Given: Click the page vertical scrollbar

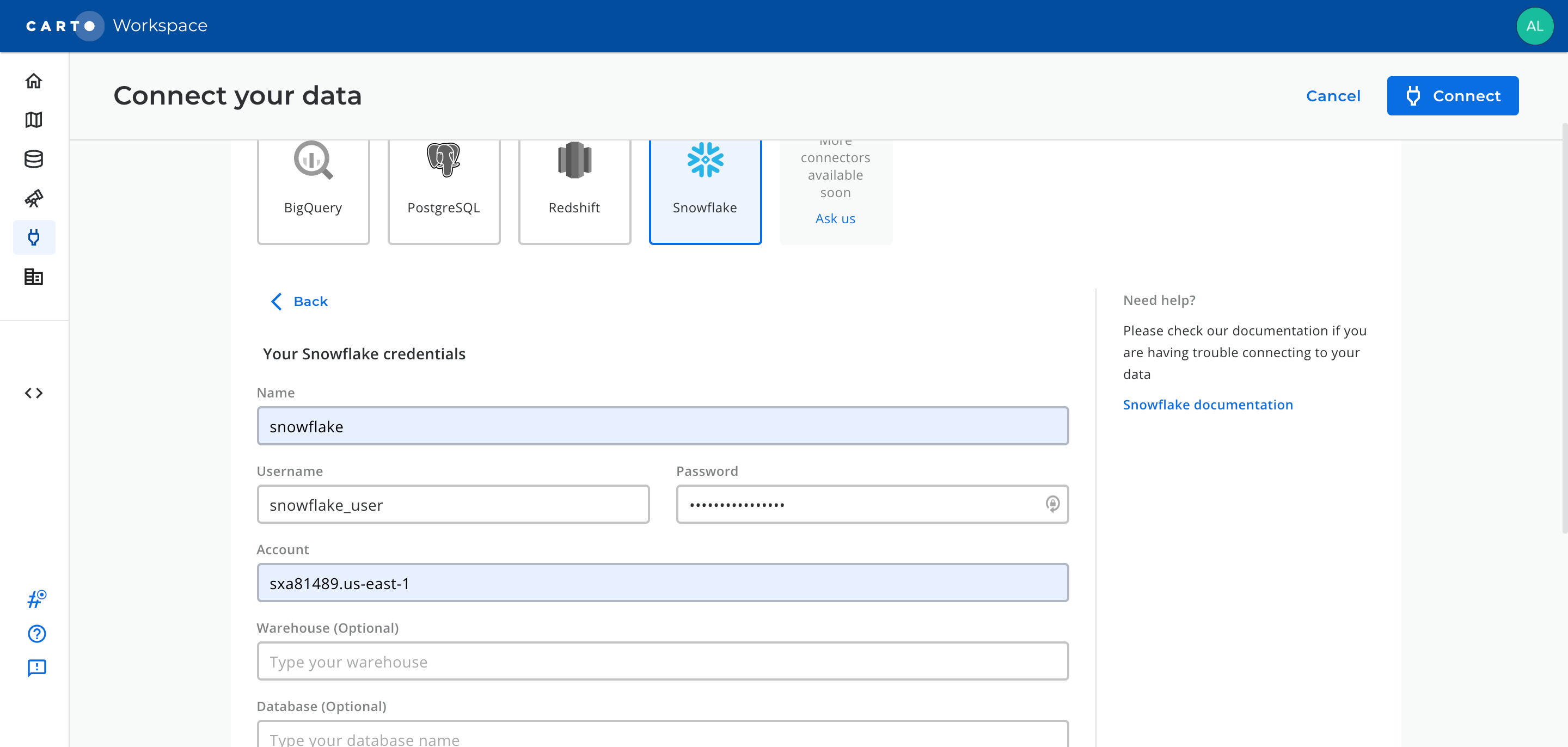Looking at the screenshot, I should pos(1564,329).
